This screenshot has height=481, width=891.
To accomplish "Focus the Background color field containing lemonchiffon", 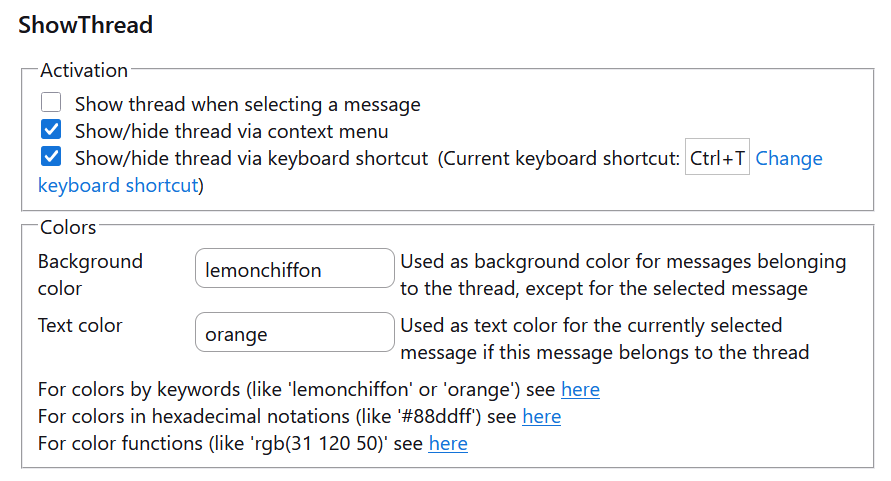I will click(x=295, y=269).
